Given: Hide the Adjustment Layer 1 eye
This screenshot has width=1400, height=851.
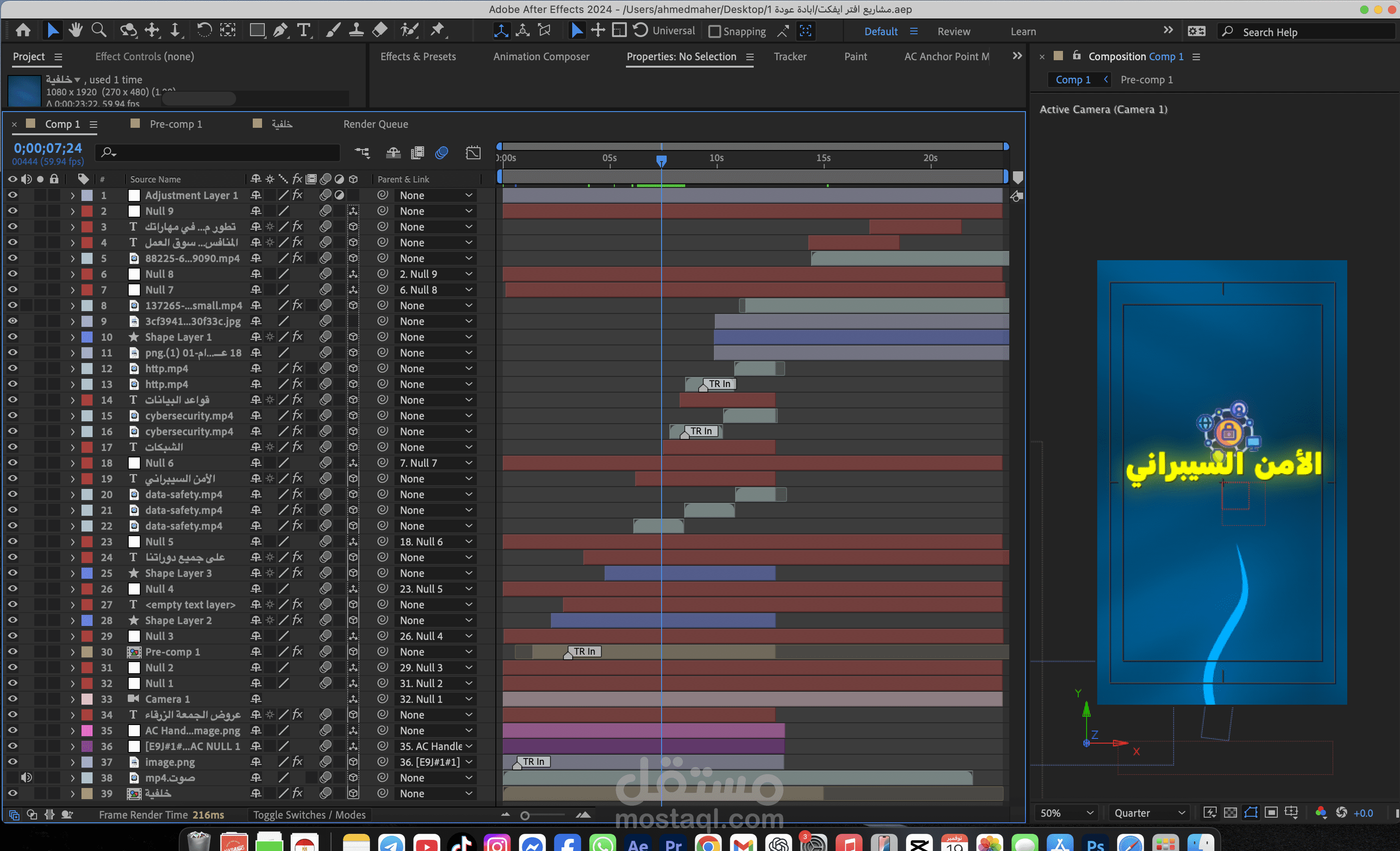Looking at the screenshot, I should pyautogui.click(x=12, y=195).
